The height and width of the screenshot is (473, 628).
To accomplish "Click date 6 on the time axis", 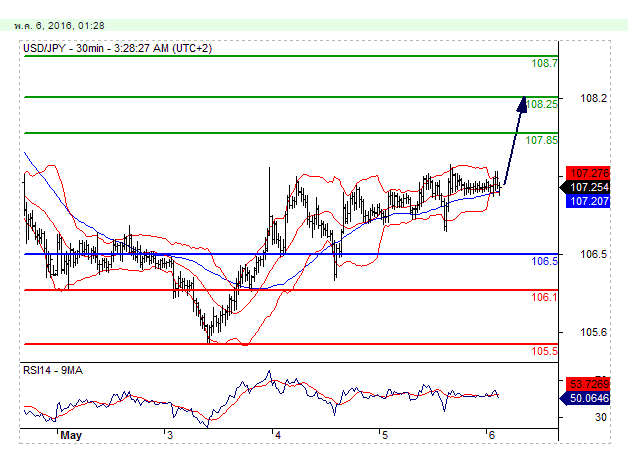I will coord(491,436).
